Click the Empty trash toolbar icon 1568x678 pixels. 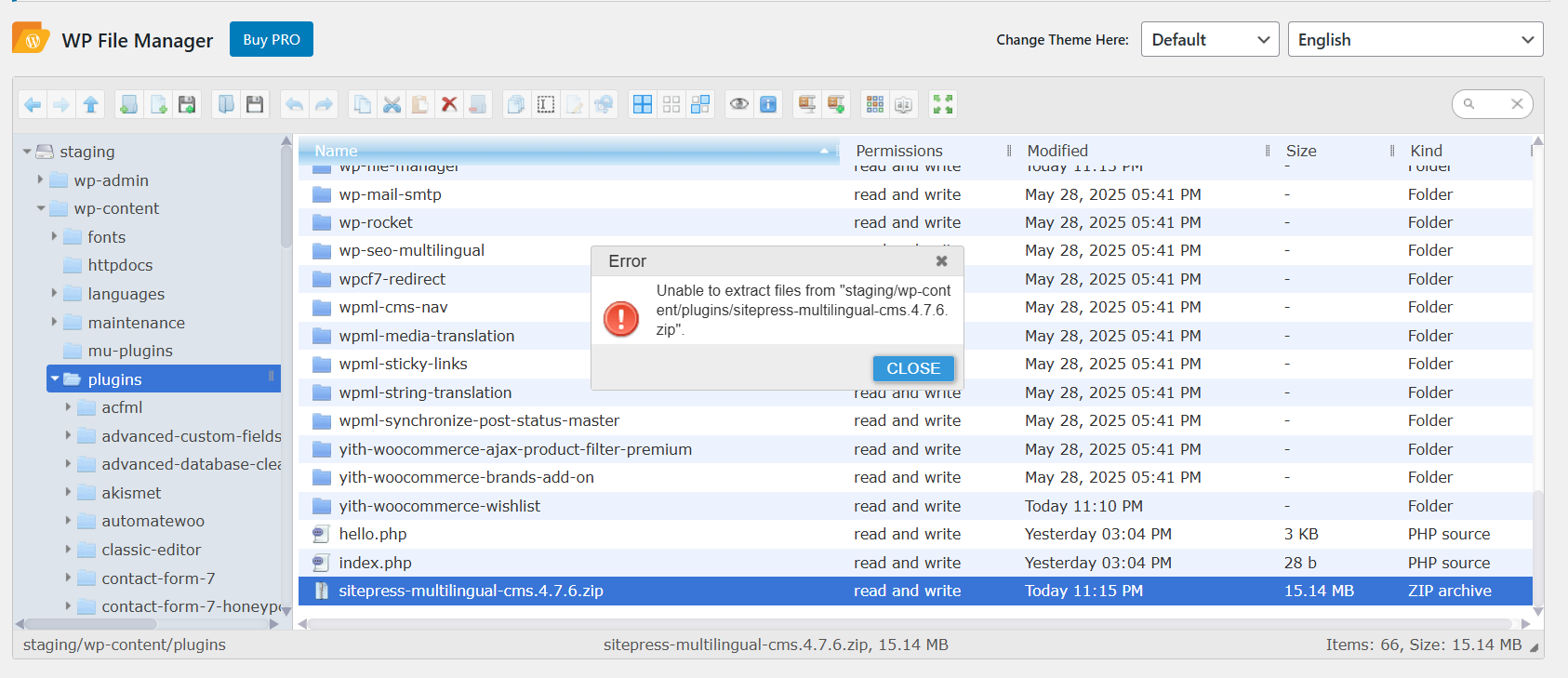pos(478,104)
